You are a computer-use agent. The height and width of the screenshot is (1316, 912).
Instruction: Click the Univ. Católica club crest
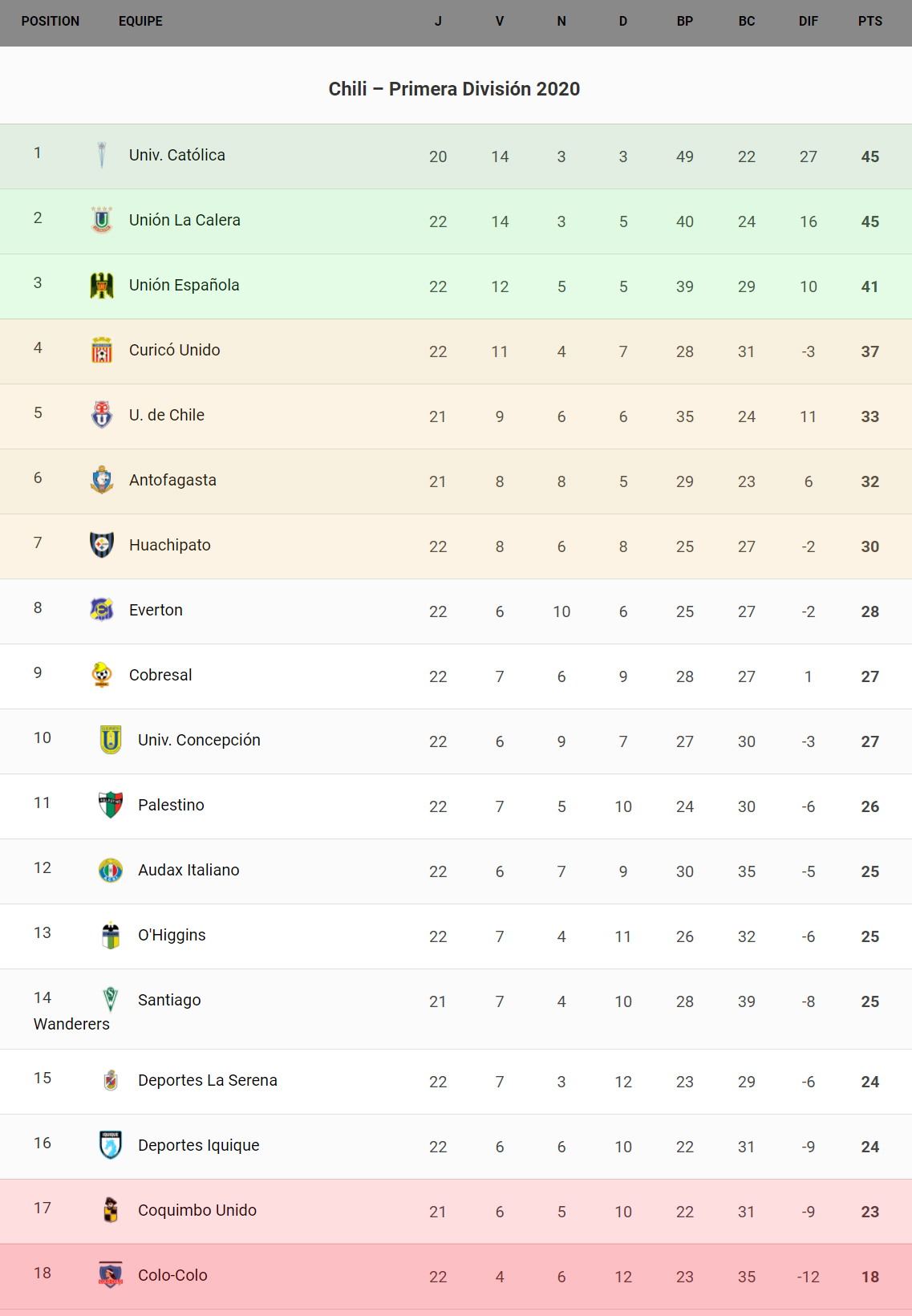(102, 155)
